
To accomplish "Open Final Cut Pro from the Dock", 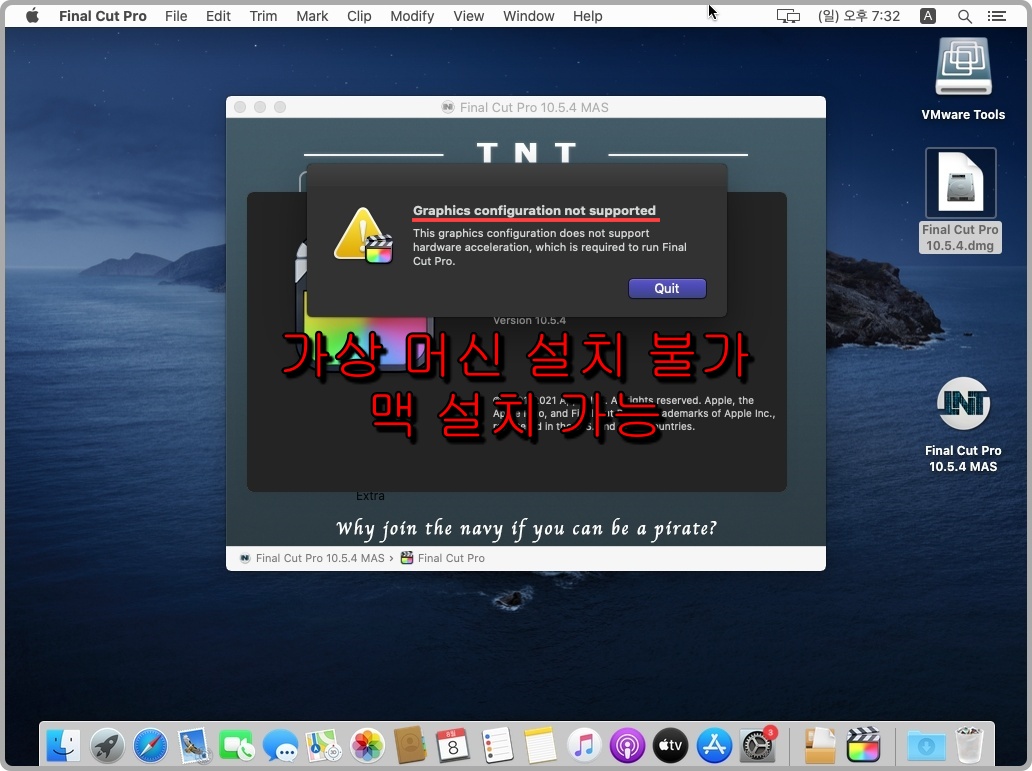I will pos(864,745).
